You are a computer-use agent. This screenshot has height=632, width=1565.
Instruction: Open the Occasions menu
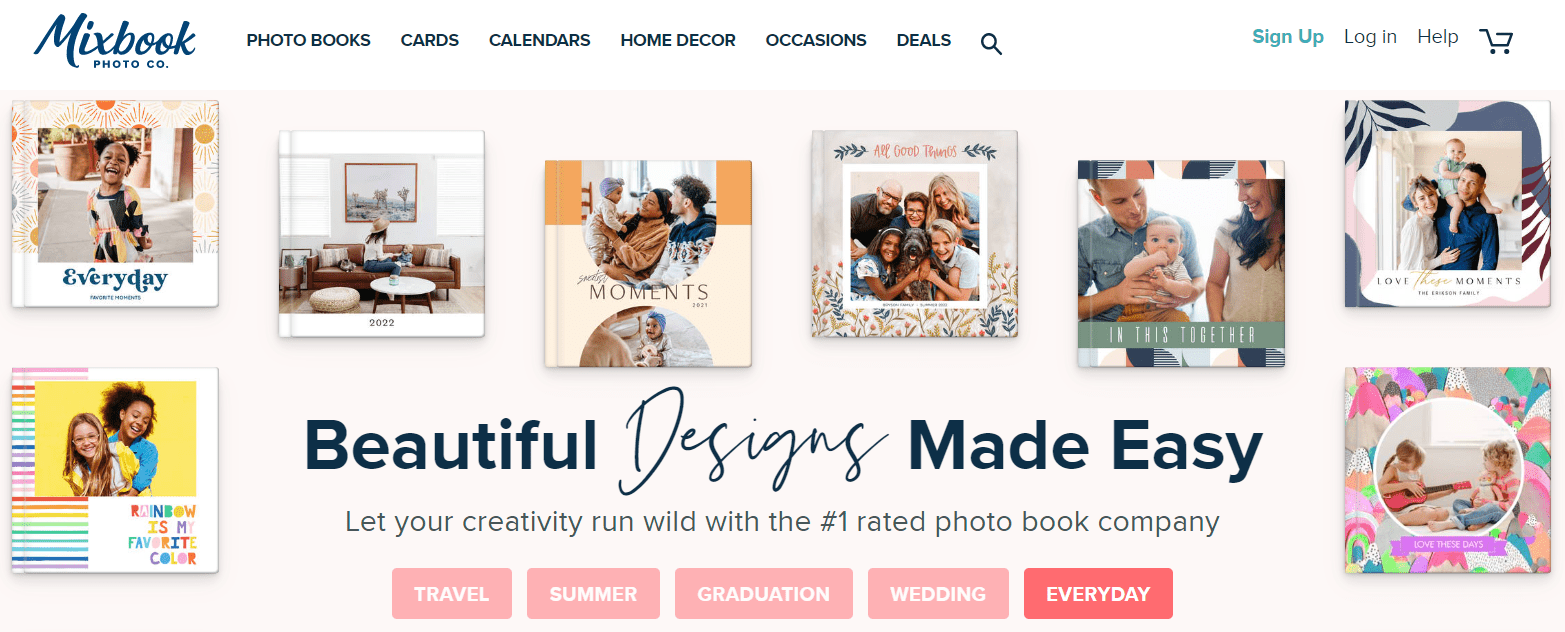coord(816,41)
